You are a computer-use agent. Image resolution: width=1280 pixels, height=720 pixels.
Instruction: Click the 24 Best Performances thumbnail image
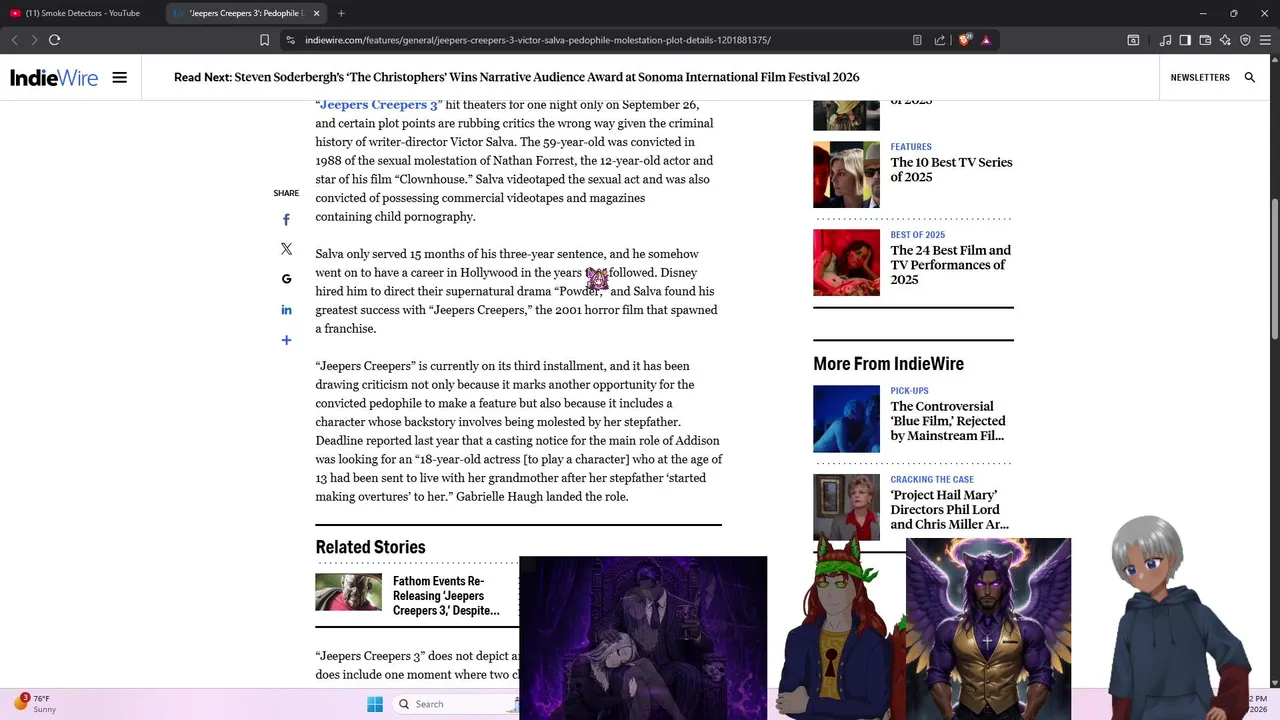tap(846, 262)
